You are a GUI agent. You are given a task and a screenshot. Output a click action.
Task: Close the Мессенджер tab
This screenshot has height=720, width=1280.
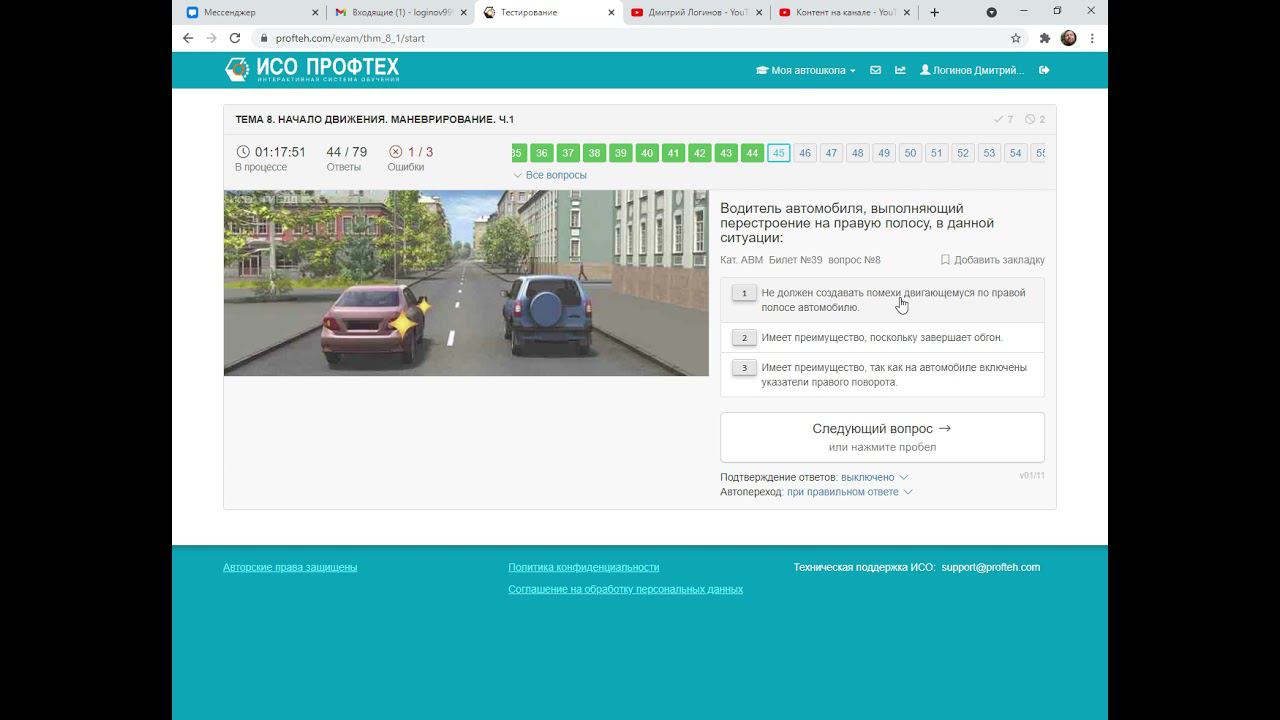(315, 12)
